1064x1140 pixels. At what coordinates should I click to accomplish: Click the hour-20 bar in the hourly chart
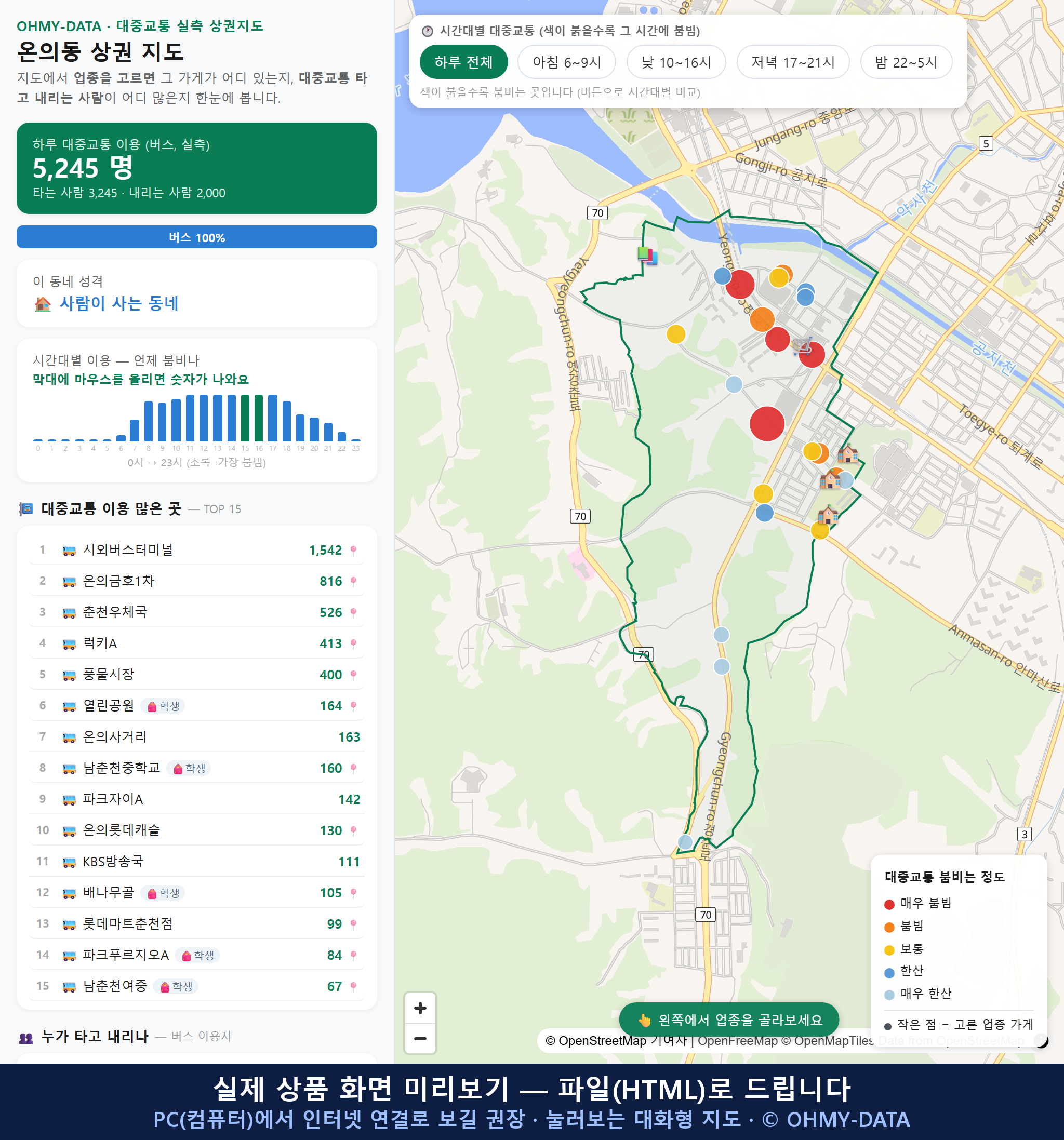pos(314,429)
